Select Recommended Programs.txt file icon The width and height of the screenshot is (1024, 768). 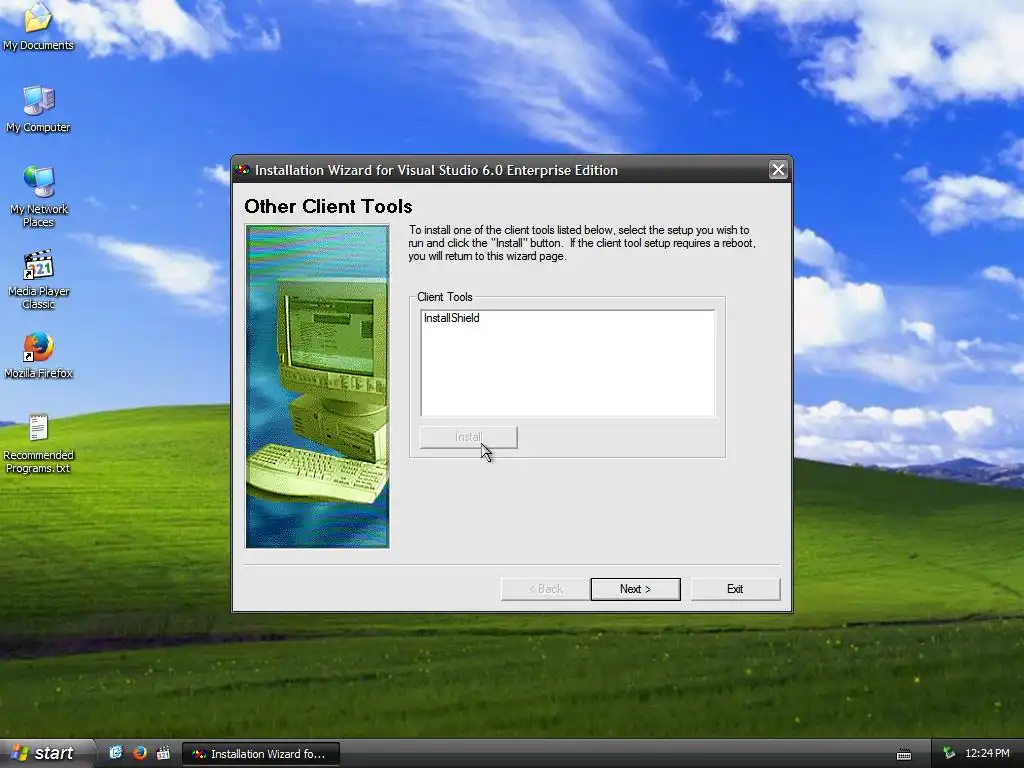(39, 443)
